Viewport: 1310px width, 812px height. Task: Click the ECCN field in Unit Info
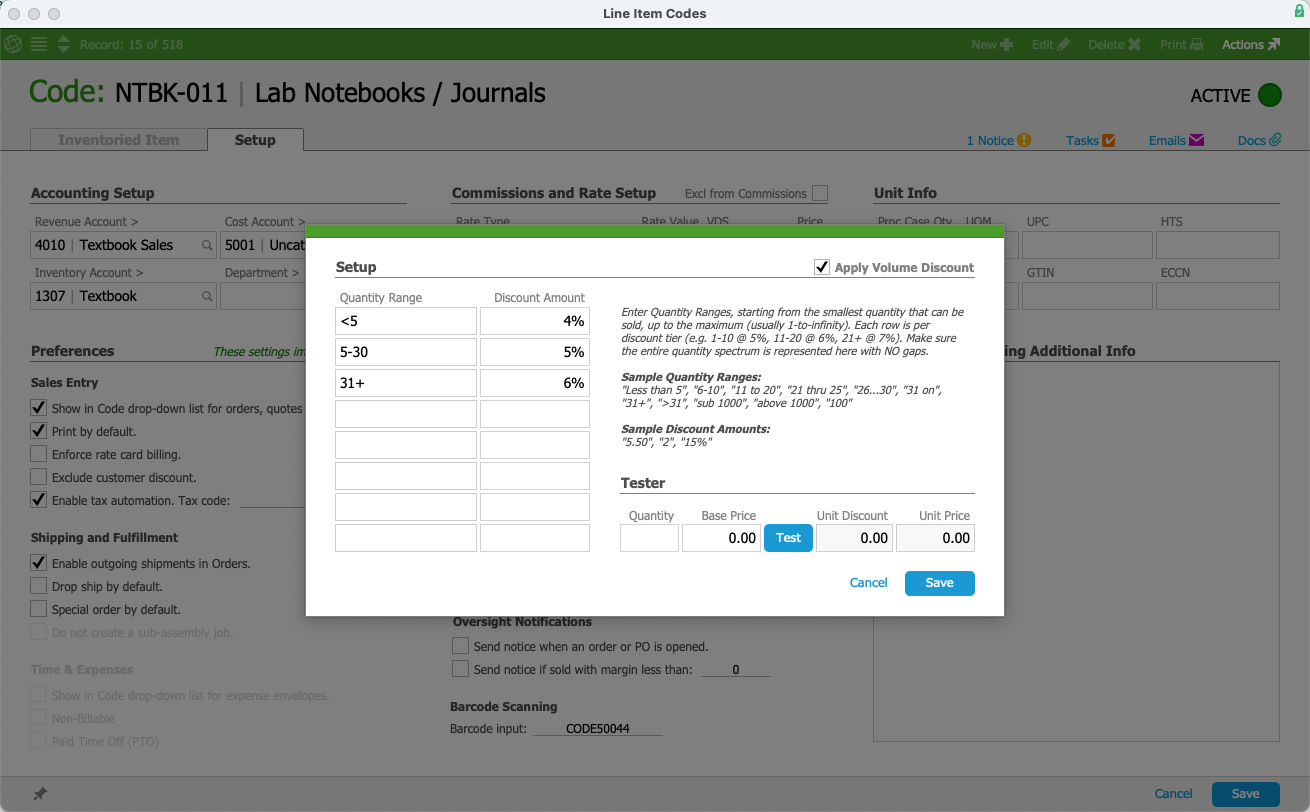click(x=1218, y=296)
